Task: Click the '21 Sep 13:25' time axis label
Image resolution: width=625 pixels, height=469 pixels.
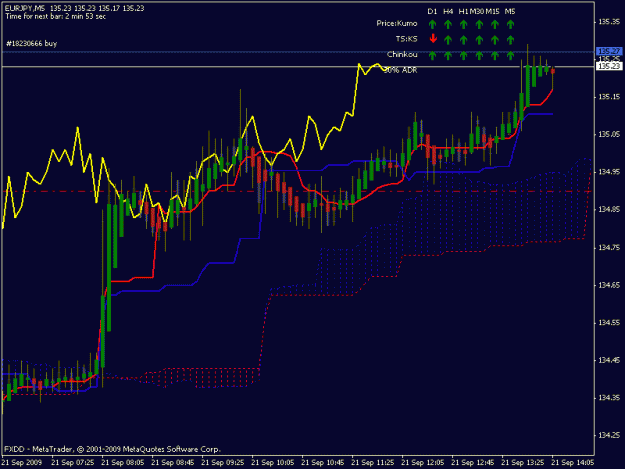Action: [523, 462]
